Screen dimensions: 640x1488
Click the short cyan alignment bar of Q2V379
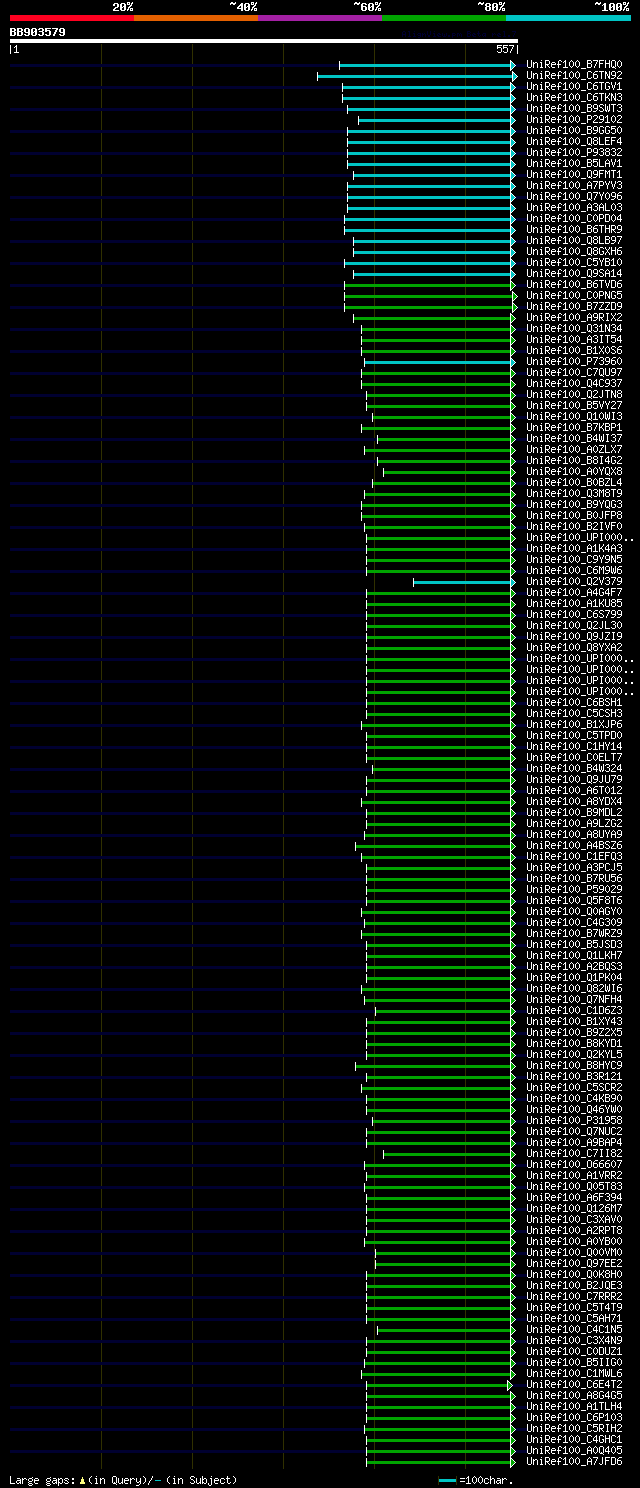464,581
